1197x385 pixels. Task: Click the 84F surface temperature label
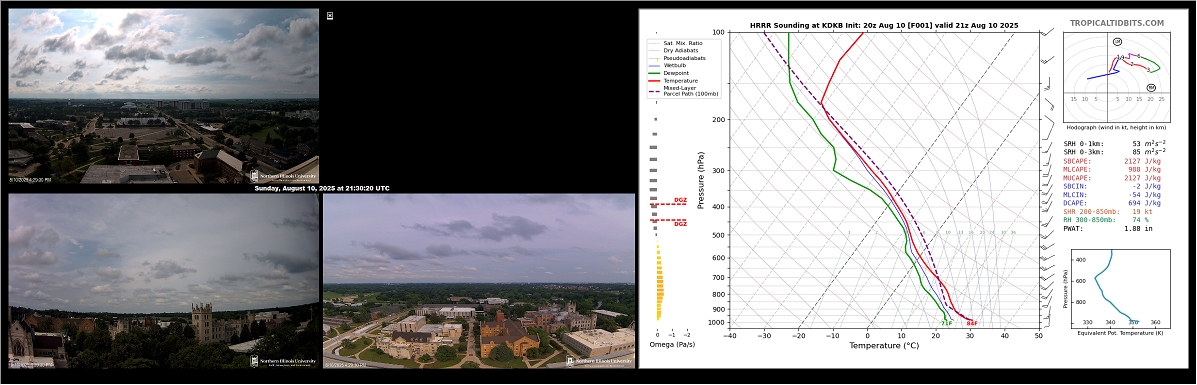[x=972, y=323]
